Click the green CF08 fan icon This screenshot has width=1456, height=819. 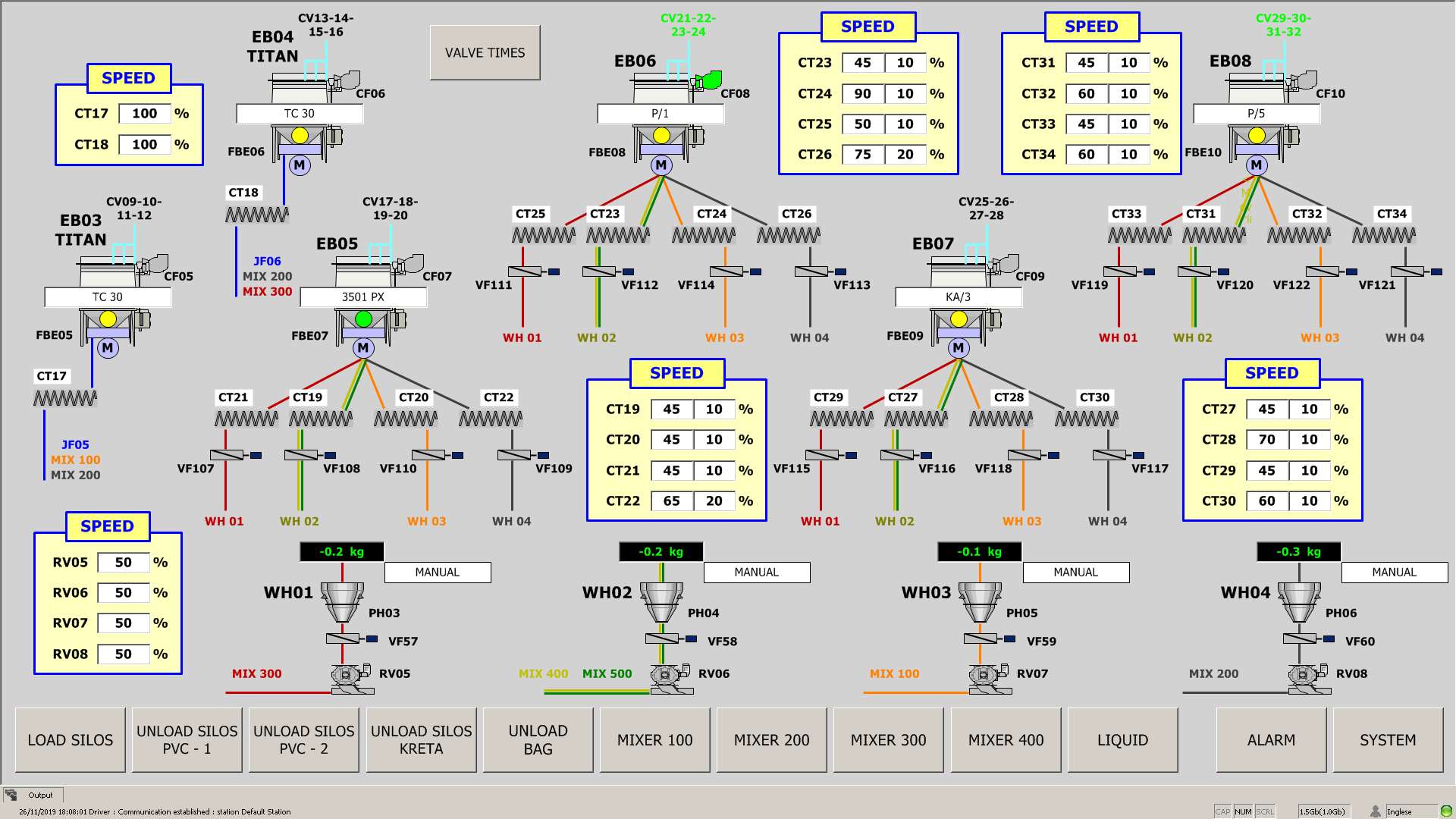click(x=710, y=80)
